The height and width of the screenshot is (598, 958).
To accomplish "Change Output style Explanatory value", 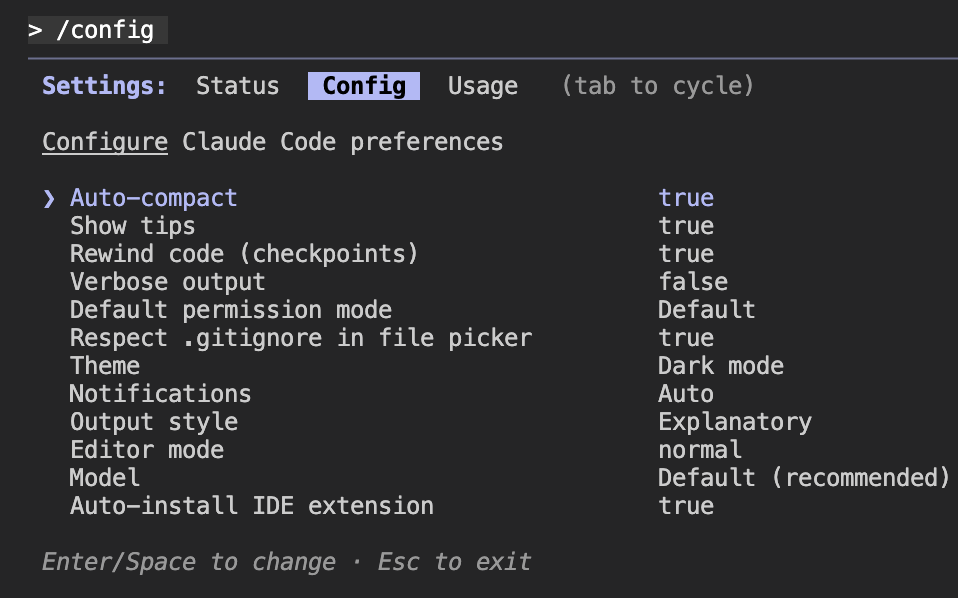I will [x=734, y=422].
